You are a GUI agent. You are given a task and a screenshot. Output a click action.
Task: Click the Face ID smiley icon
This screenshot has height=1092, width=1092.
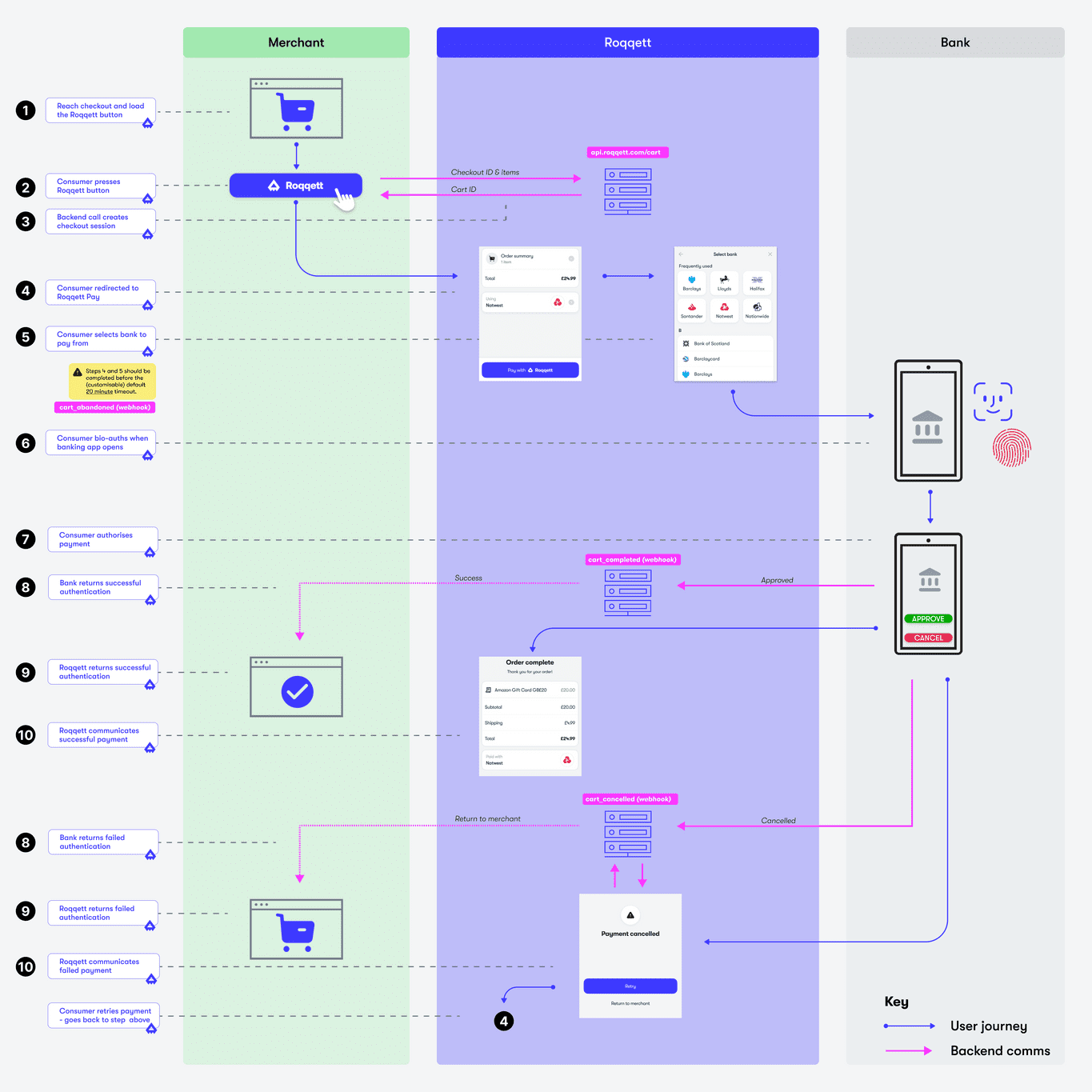[x=993, y=402]
